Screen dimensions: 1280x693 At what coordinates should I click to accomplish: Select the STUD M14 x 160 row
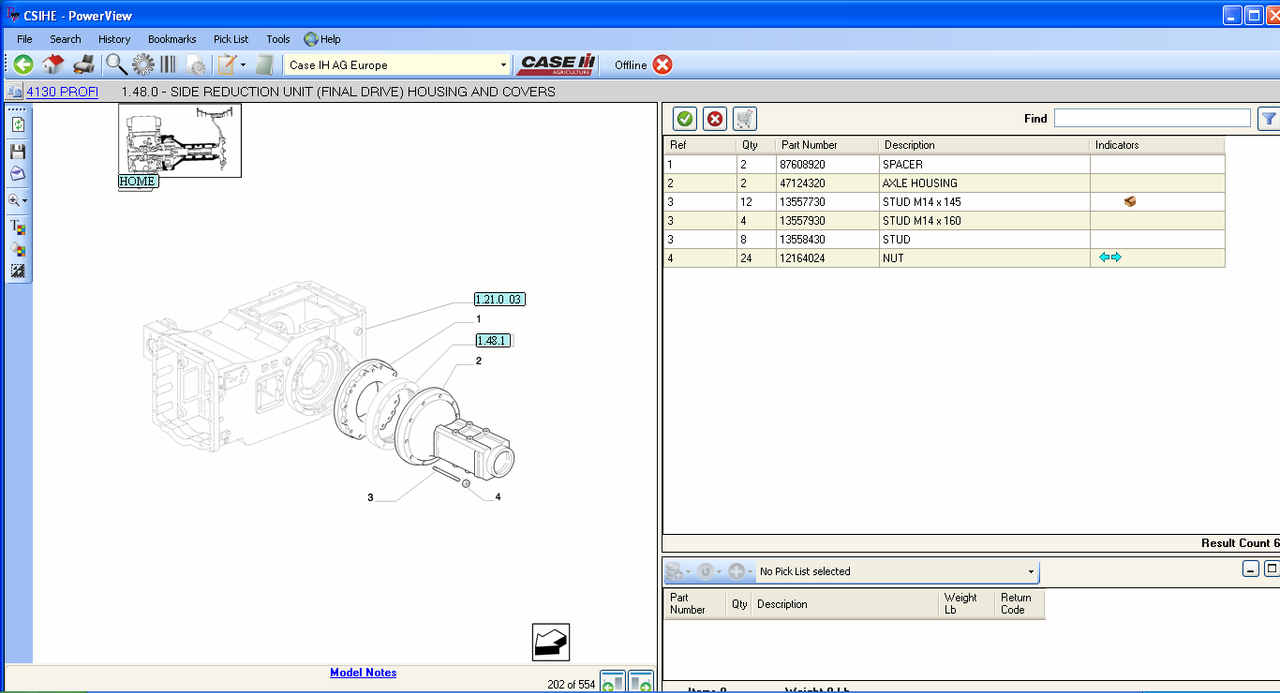944,220
